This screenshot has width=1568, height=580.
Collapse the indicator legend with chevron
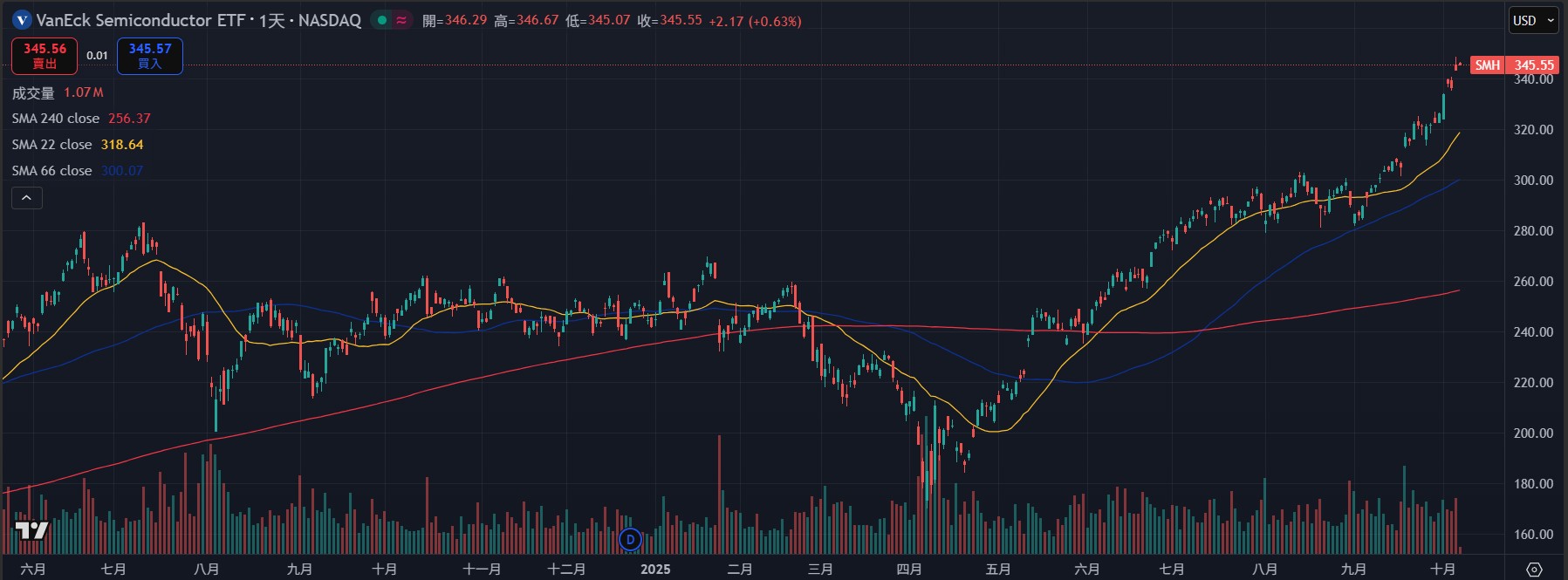26,198
